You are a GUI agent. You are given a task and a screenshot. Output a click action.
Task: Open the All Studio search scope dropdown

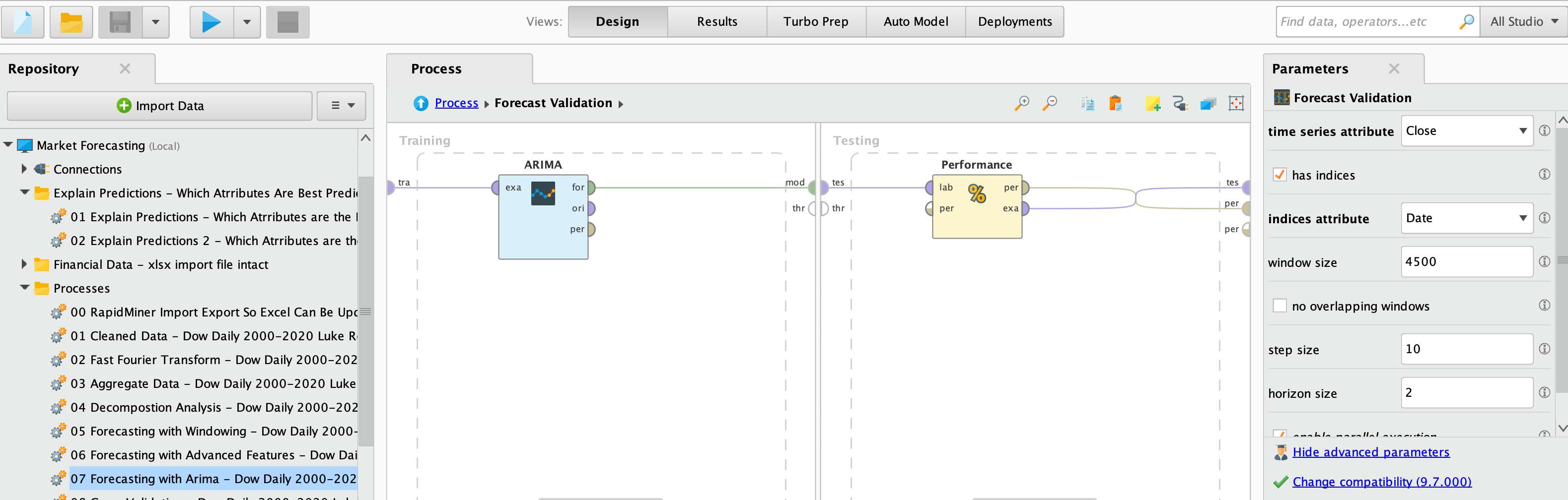(x=1524, y=22)
